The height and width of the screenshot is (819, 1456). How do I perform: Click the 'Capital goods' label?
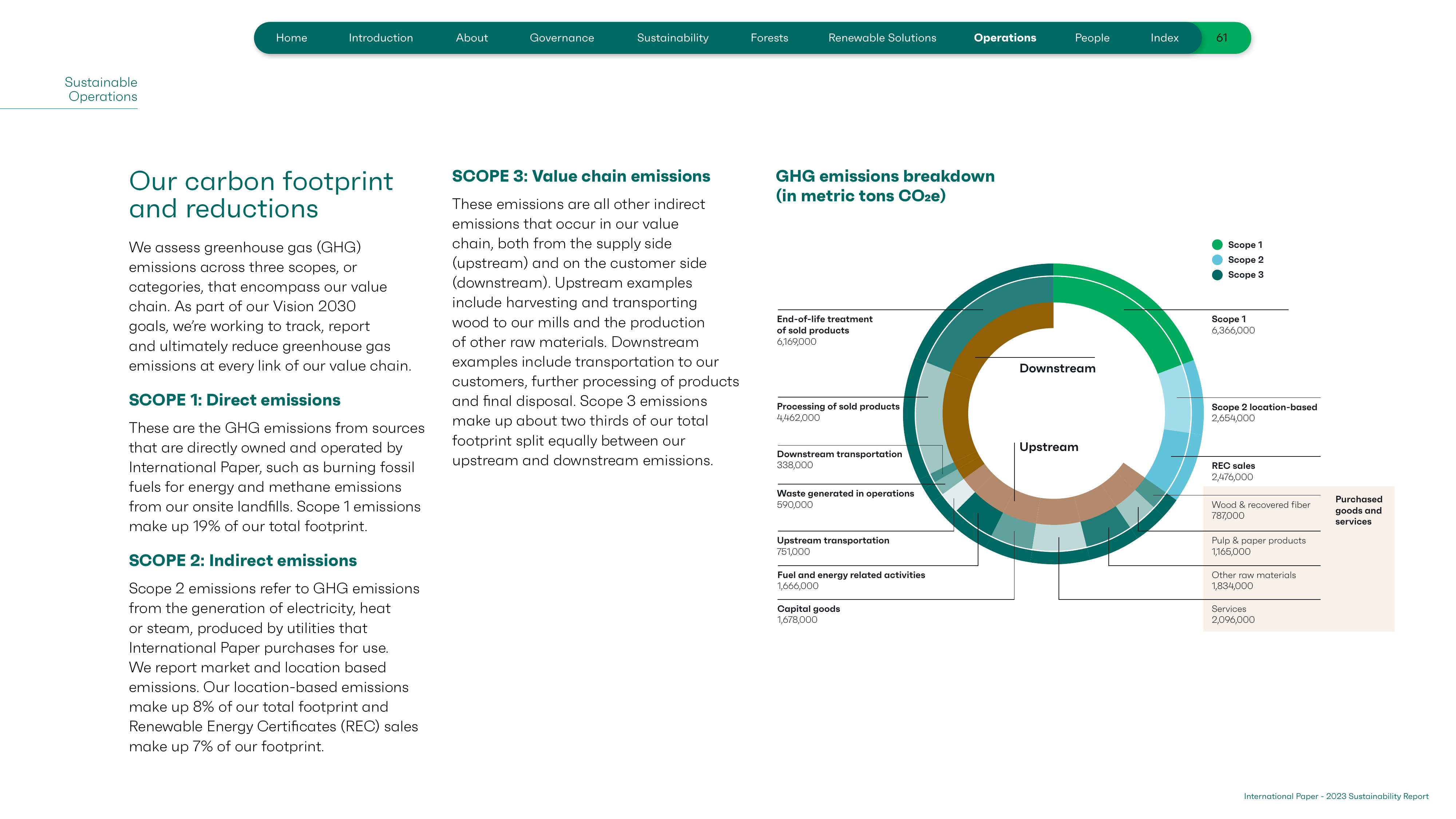(x=808, y=609)
